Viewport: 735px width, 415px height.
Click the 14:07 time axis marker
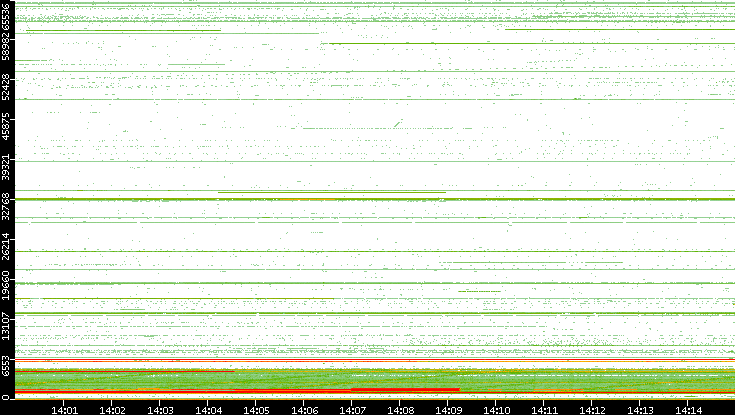tap(352, 409)
